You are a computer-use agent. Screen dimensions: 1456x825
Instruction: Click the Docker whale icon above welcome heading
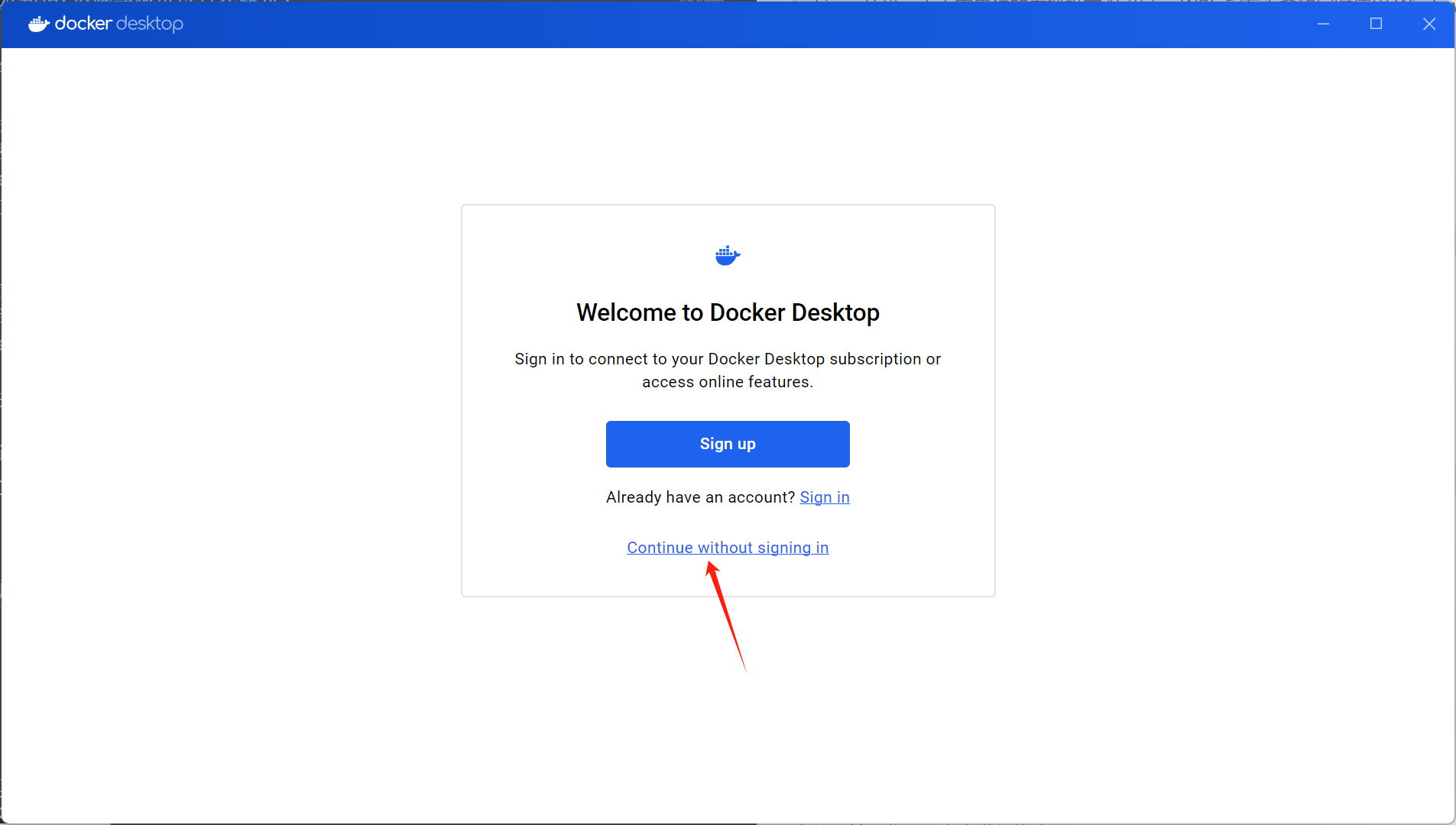coord(728,255)
